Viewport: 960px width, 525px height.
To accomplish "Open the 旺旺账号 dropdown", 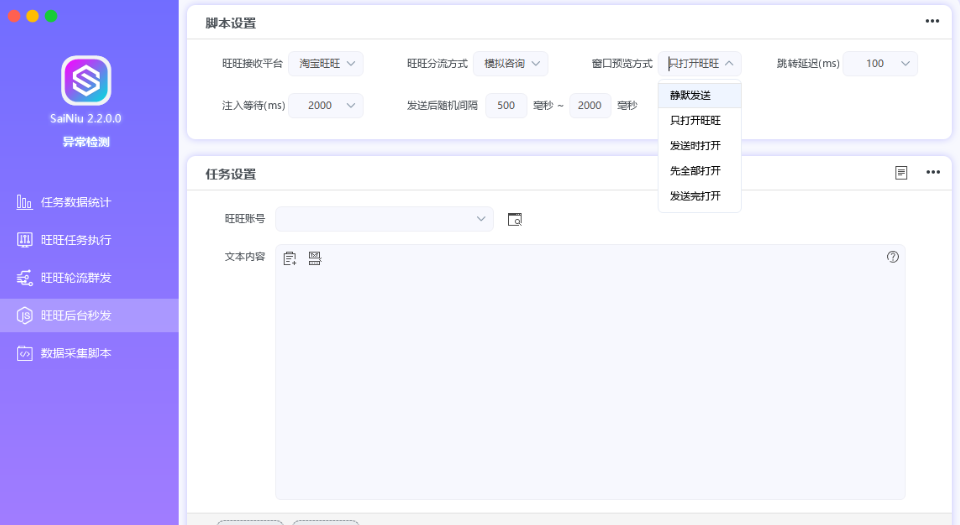I will (384, 219).
